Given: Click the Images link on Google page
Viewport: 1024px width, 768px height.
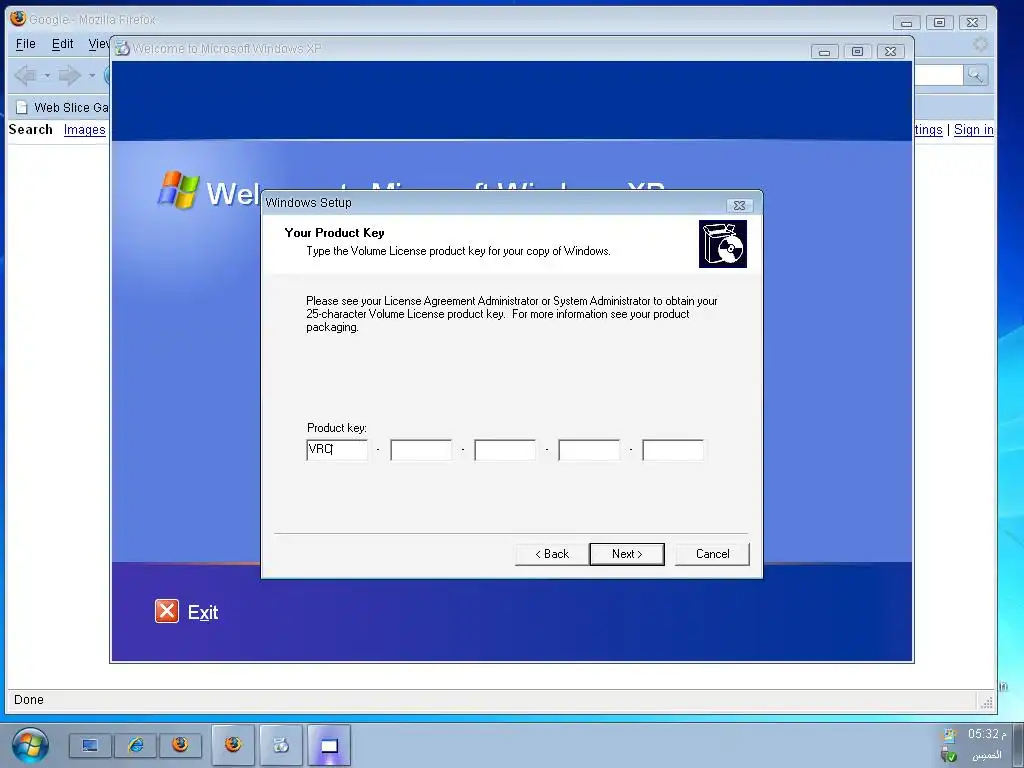Looking at the screenshot, I should [84, 129].
